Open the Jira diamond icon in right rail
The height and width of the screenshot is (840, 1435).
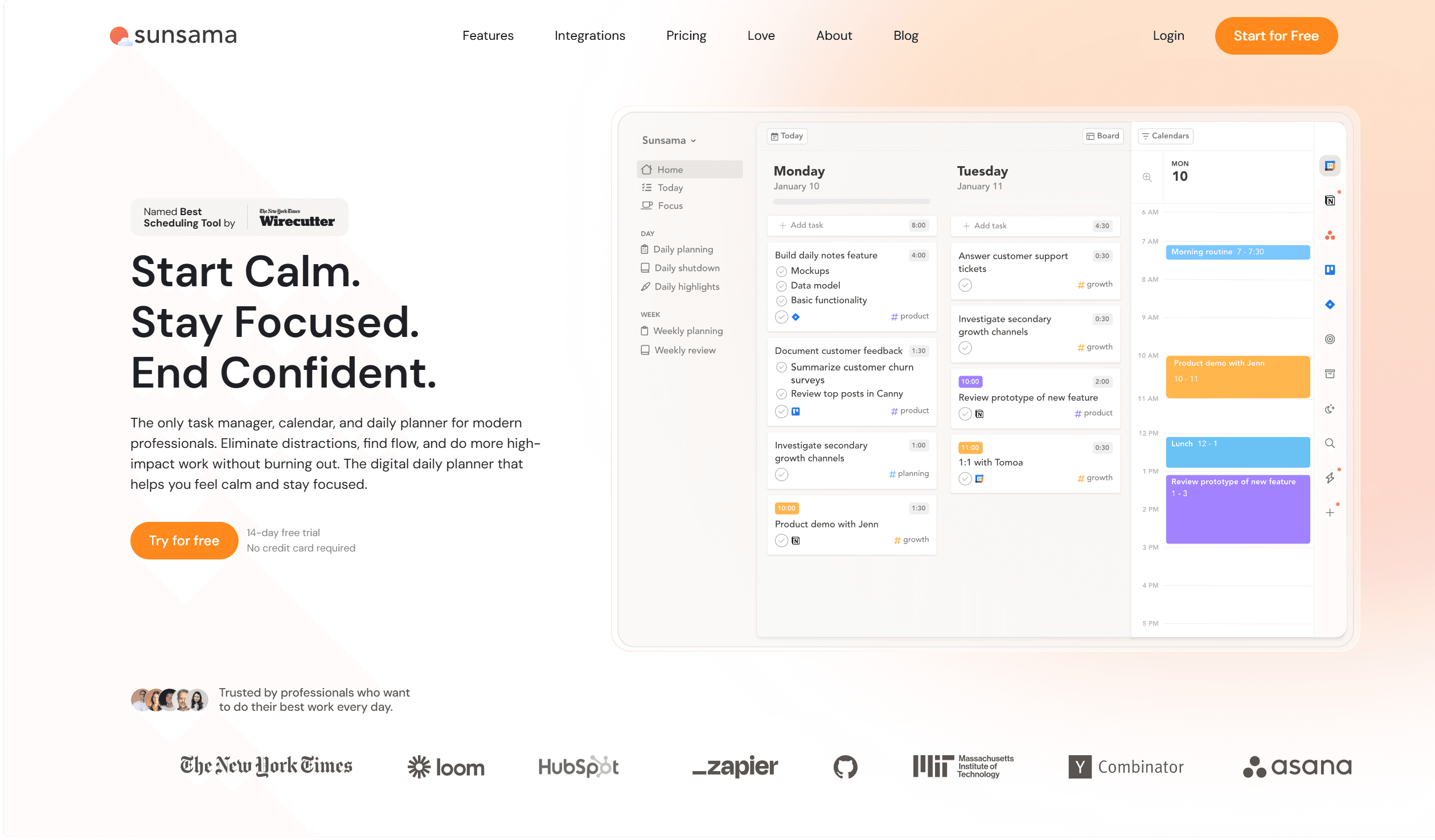1330,304
